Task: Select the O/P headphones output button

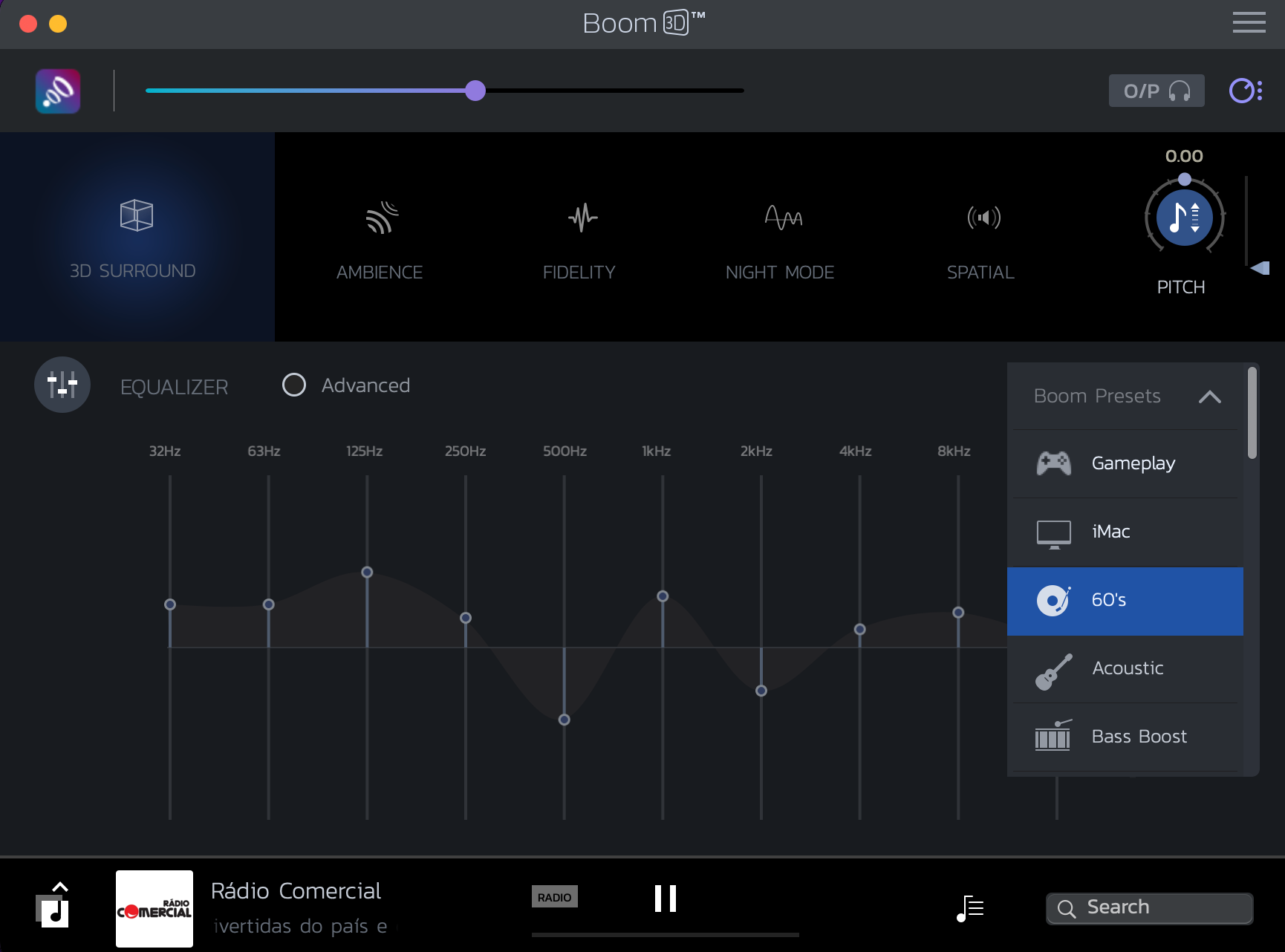Action: click(1156, 91)
